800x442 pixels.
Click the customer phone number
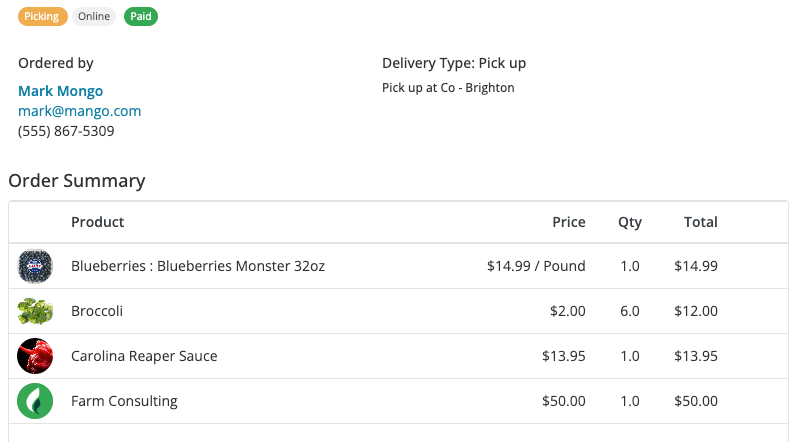[x=66, y=131]
